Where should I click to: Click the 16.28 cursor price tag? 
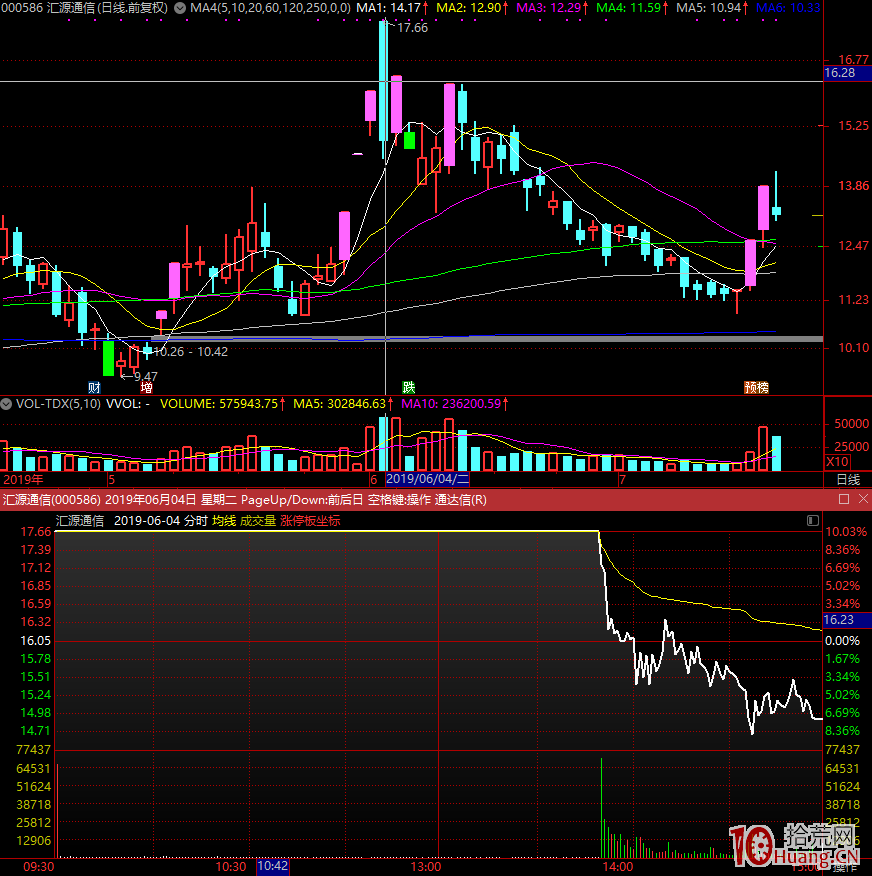coord(847,73)
